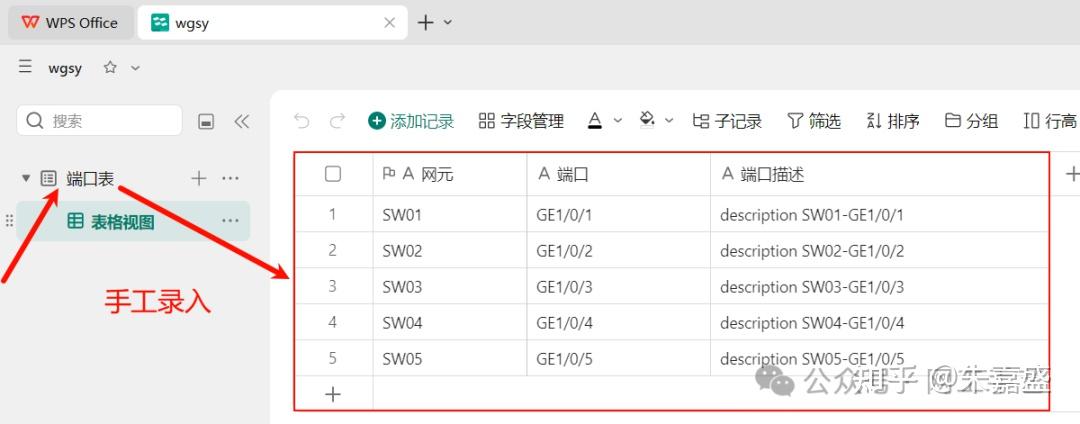Image resolution: width=1080 pixels, height=424 pixels.
Task: Select the 端口表 sheet in sidebar
Action: (x=90, y=178)
